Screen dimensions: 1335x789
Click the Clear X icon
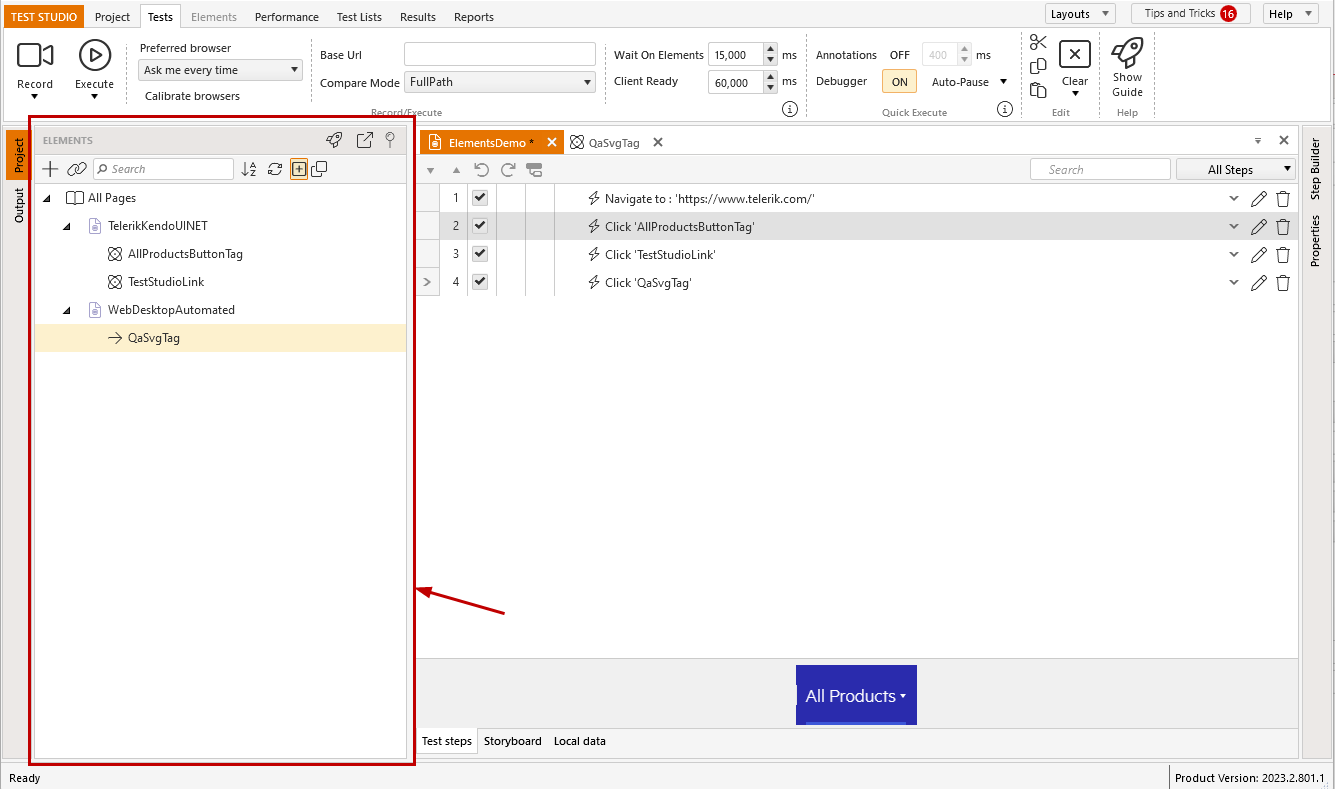1075,54
